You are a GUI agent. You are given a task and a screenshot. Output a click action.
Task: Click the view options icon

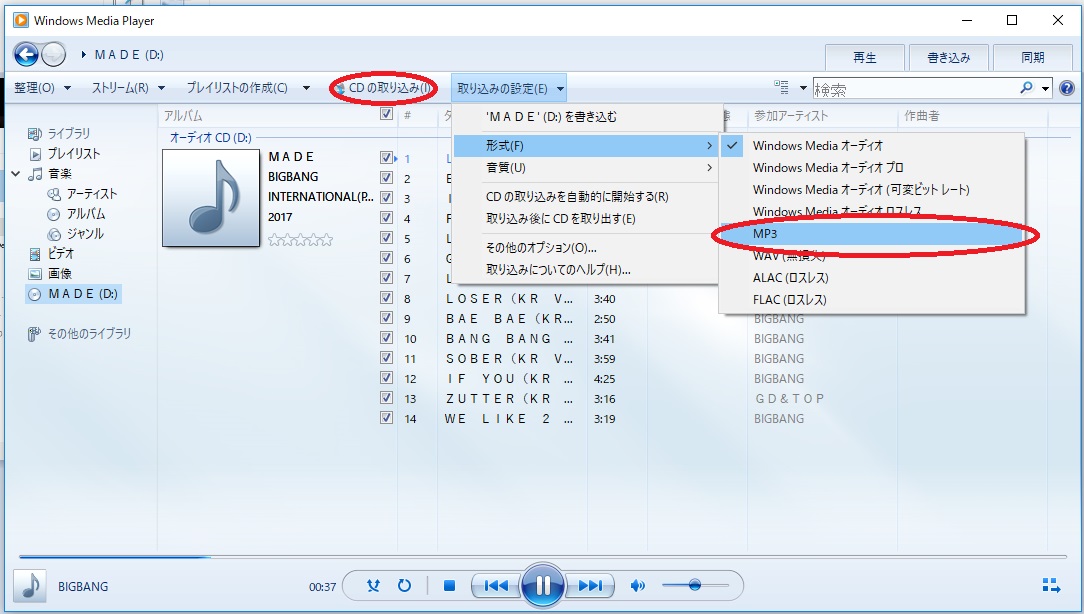coord(781,88)
